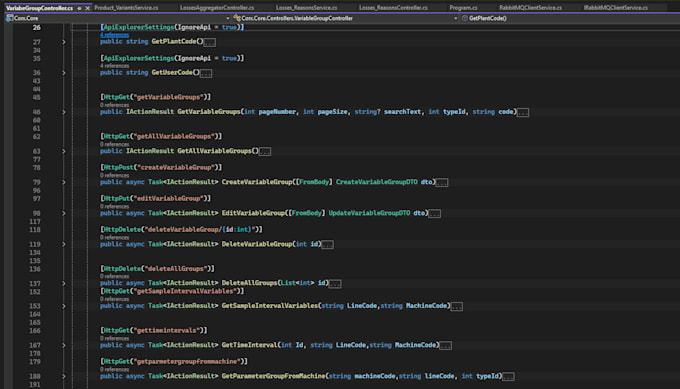Click CreateVariableGroupDTO type in method signature
The height and width of the screenshot is (389, 680).
376,182
